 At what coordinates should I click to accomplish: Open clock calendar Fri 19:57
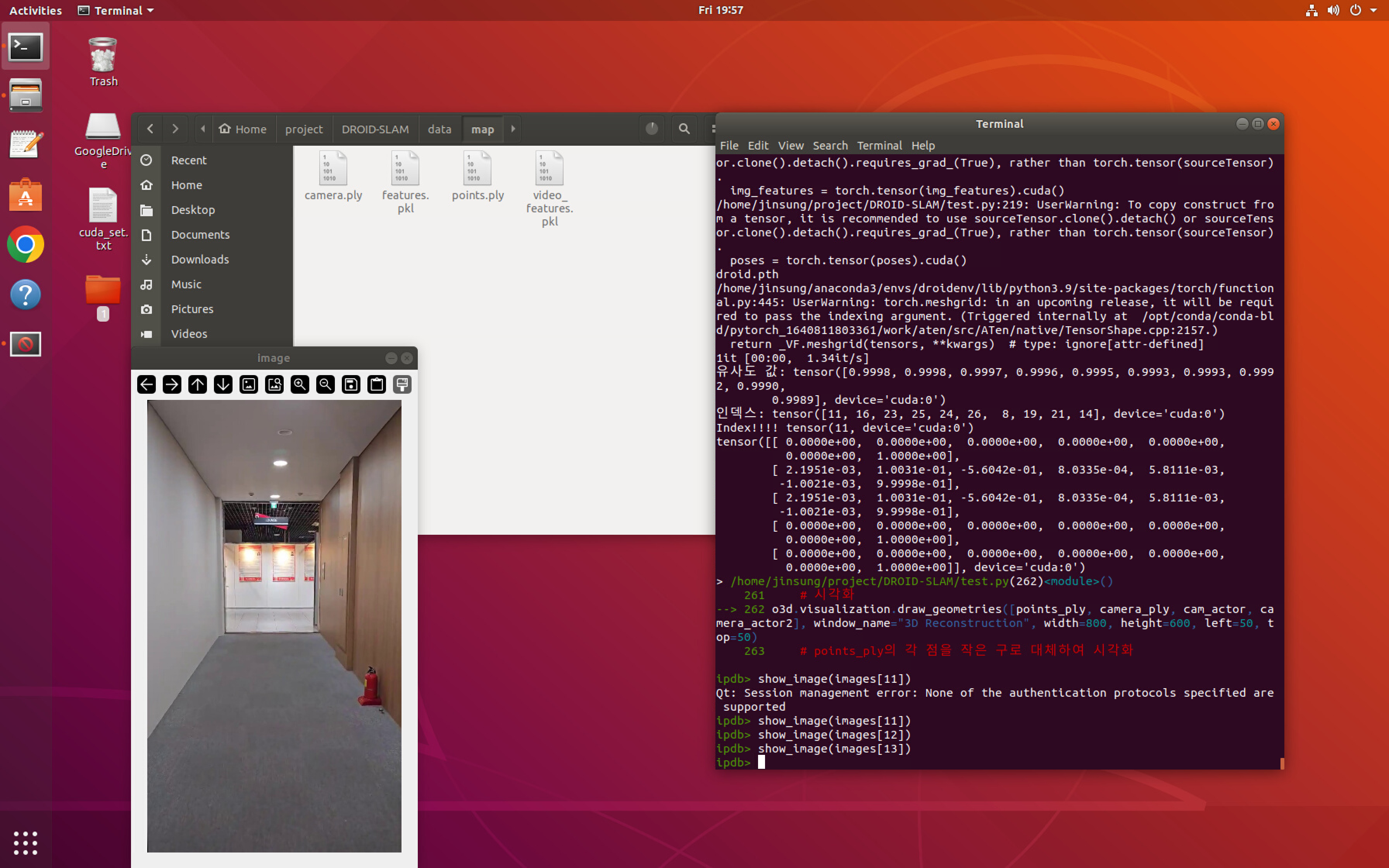(720, 10)
